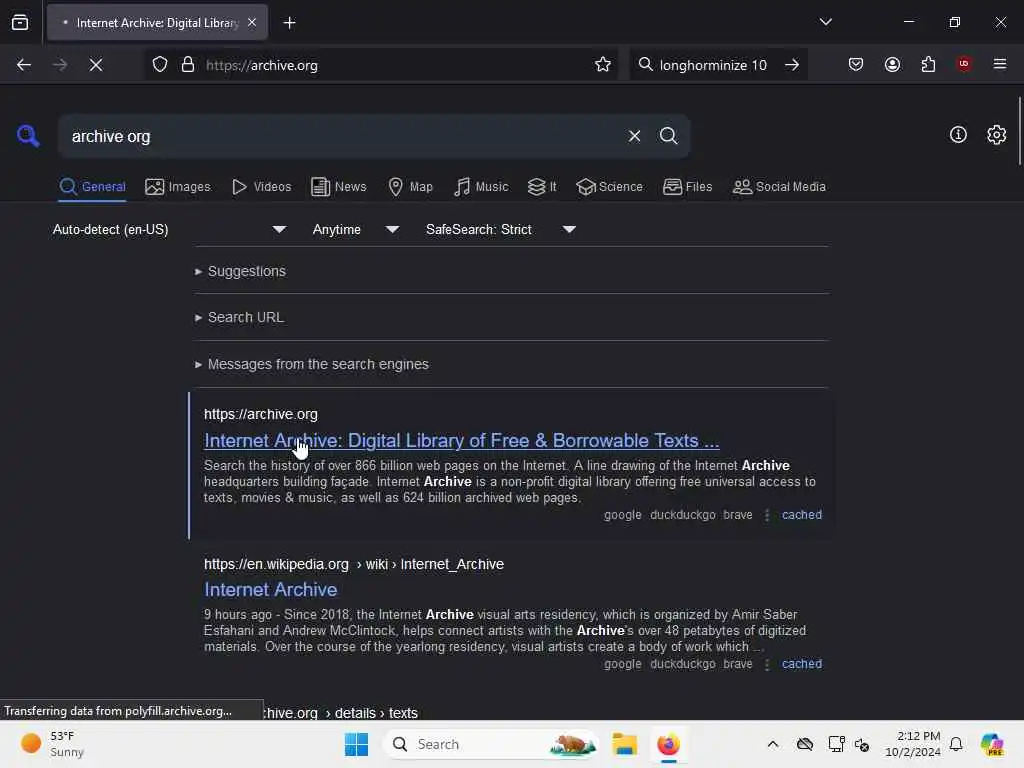Show hidden system tray icons
Viewport: 1024px width, 768px height.
coord(773,744)
